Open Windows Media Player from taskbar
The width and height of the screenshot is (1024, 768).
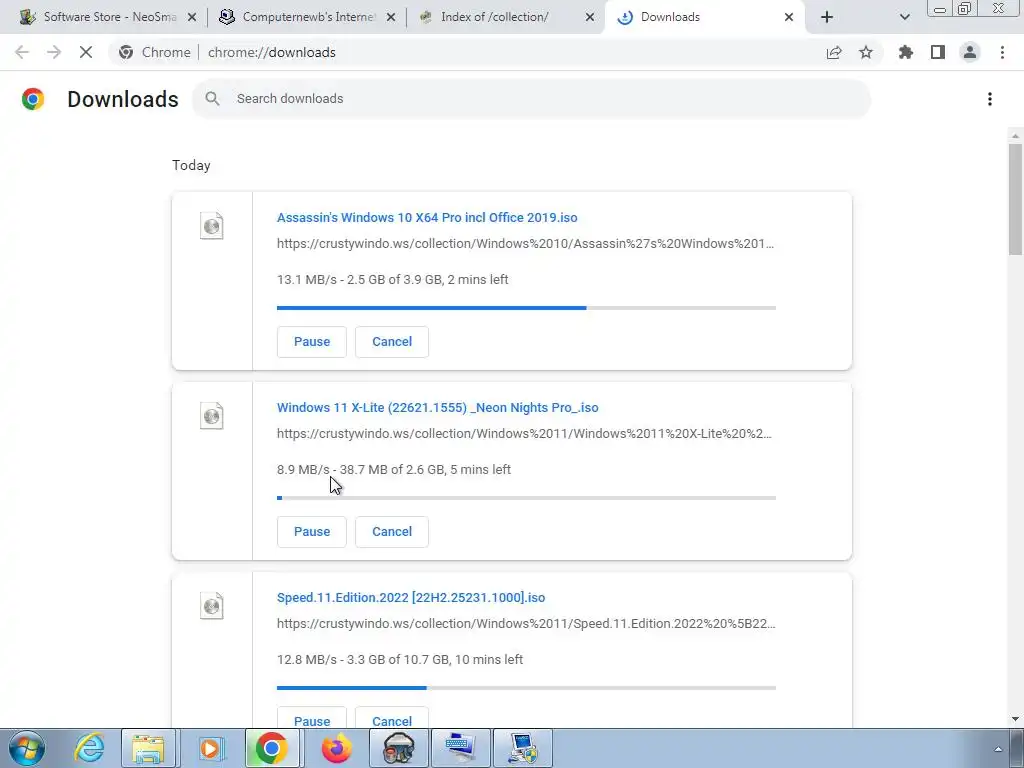click(x=210, y=748)
